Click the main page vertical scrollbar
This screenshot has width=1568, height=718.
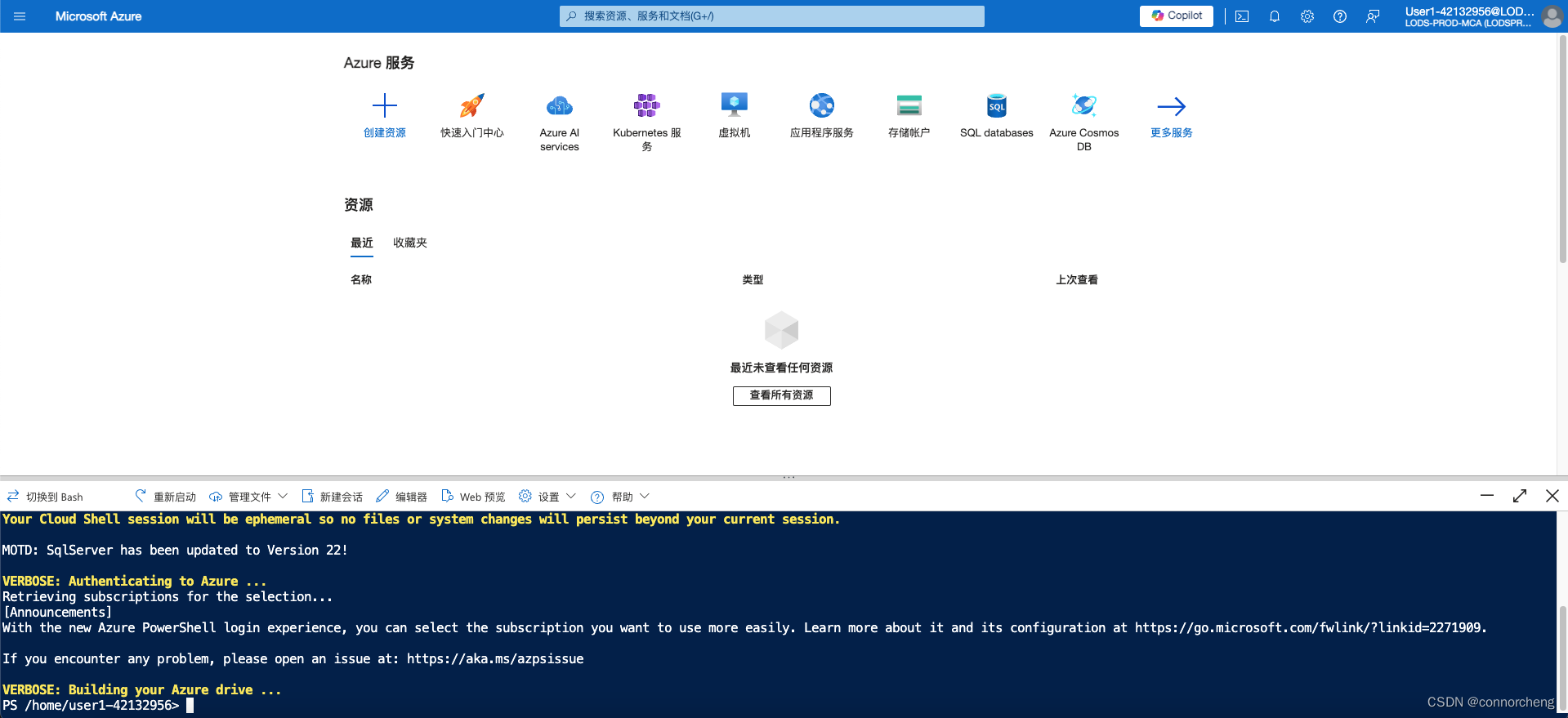pos(1562,149)
